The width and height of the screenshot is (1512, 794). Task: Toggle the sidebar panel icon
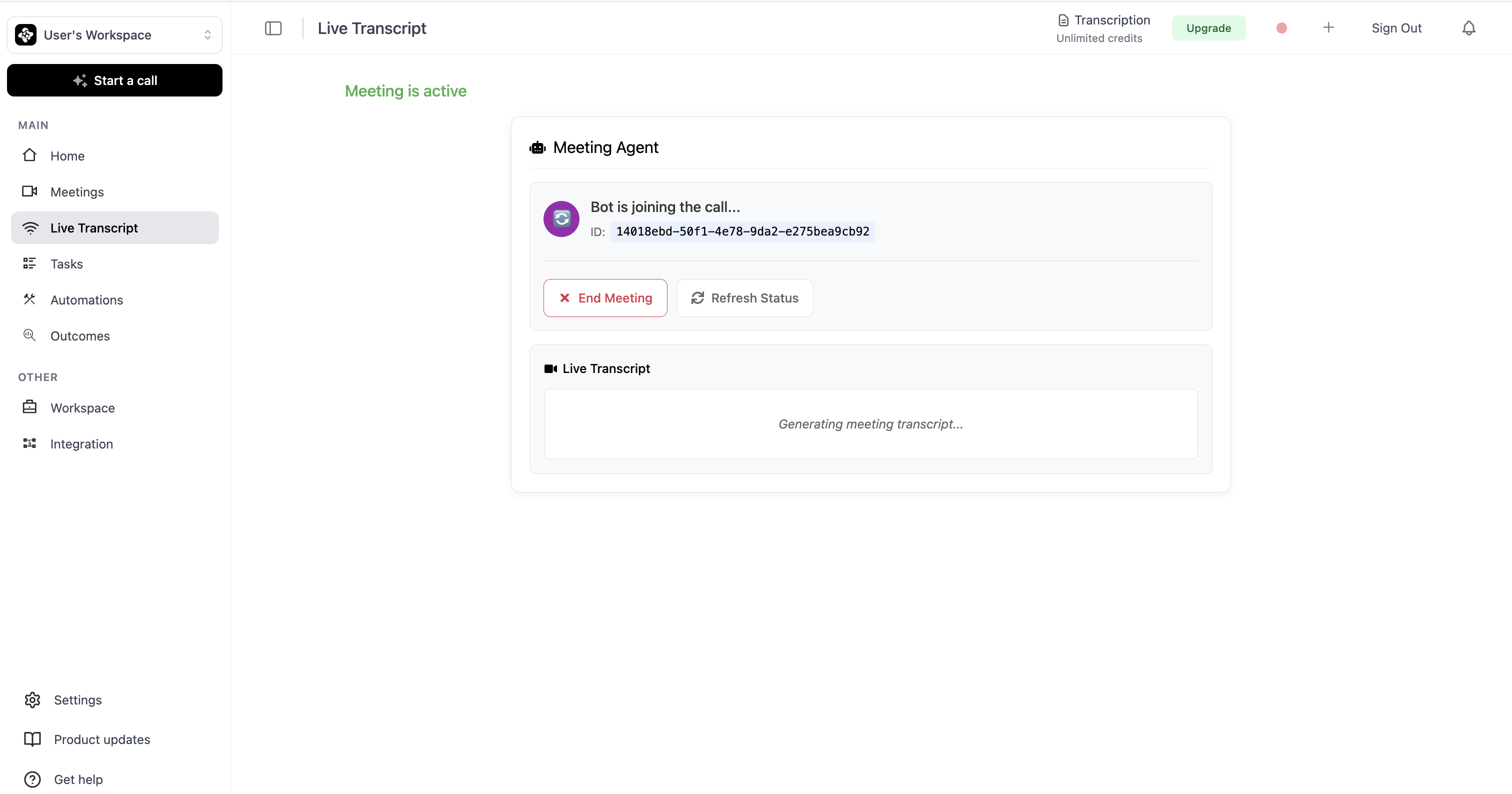273,28
